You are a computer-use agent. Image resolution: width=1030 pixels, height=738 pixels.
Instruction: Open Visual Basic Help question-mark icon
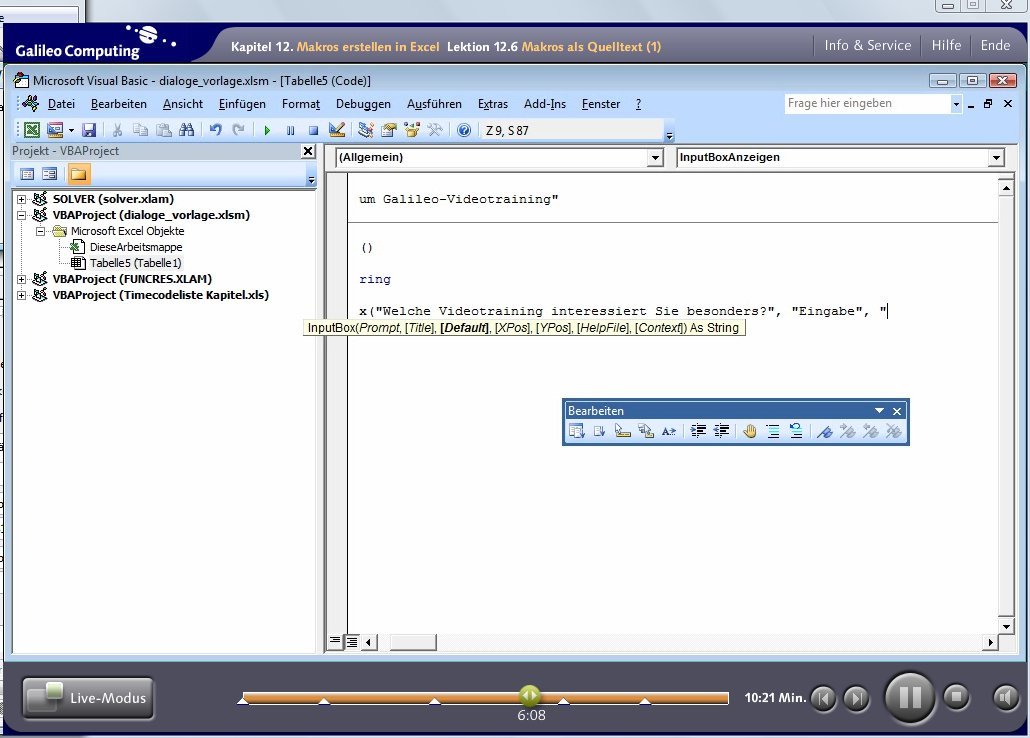click(464, 130)
